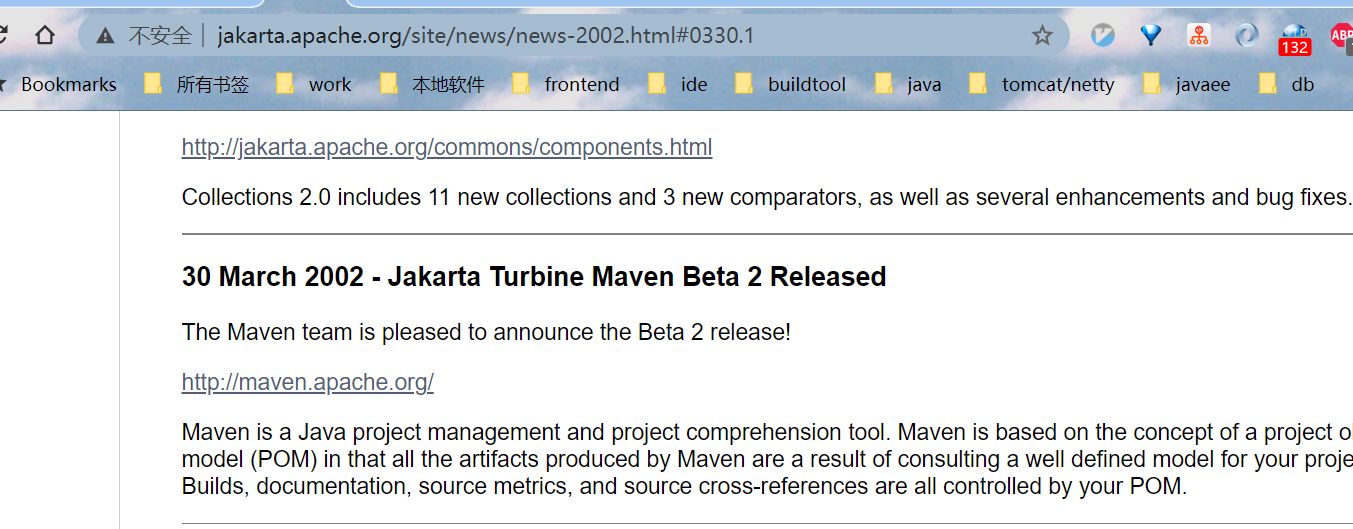Open the tomcat/netty bookmark folder
This screenshot has width=1353, height=529.
(x=1042, y=85)
